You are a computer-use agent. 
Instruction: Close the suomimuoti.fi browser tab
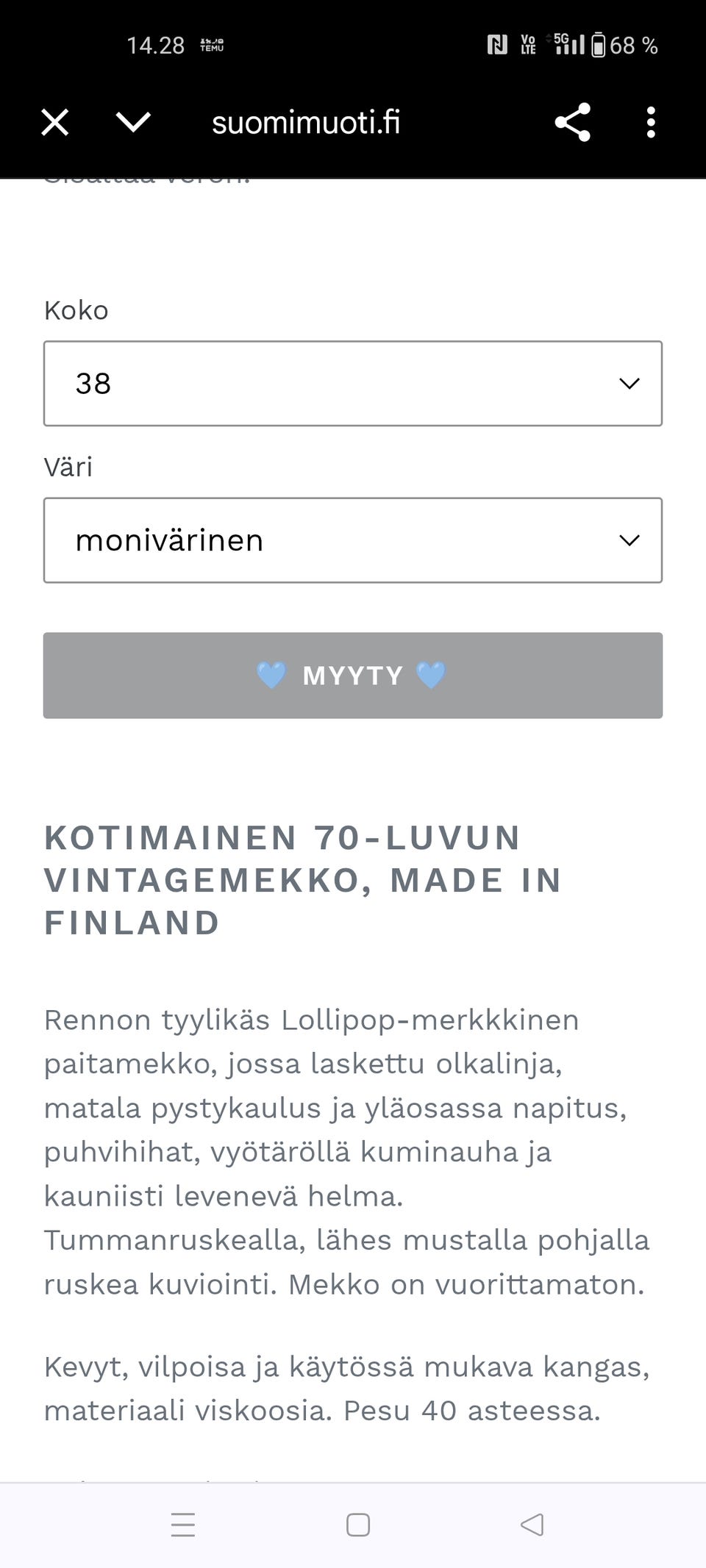coord(55,122)
